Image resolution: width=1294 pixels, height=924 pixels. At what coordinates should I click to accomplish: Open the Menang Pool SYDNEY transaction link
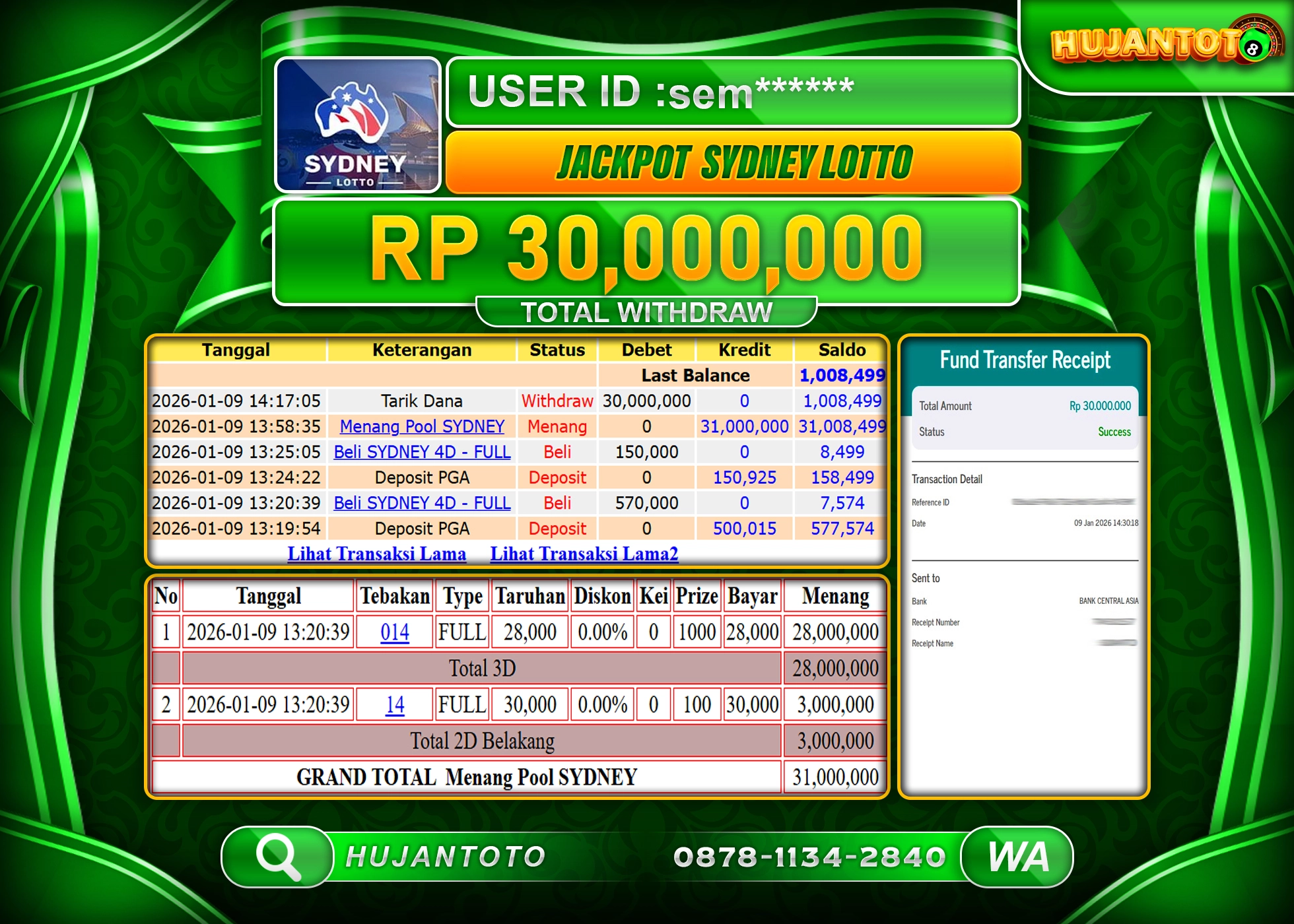tap(422, 426)
